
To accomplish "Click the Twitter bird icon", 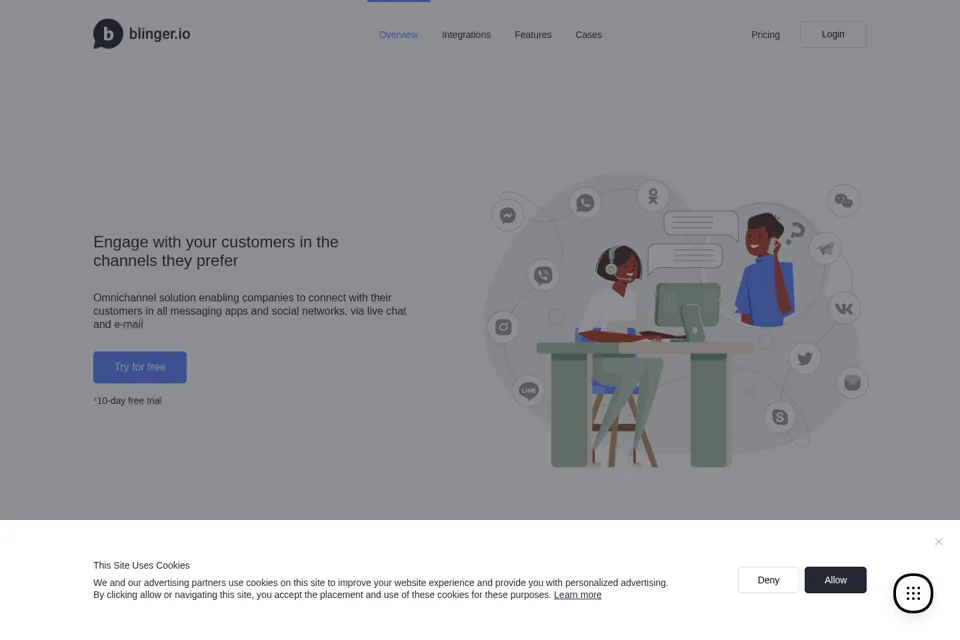I will (804, 358).
